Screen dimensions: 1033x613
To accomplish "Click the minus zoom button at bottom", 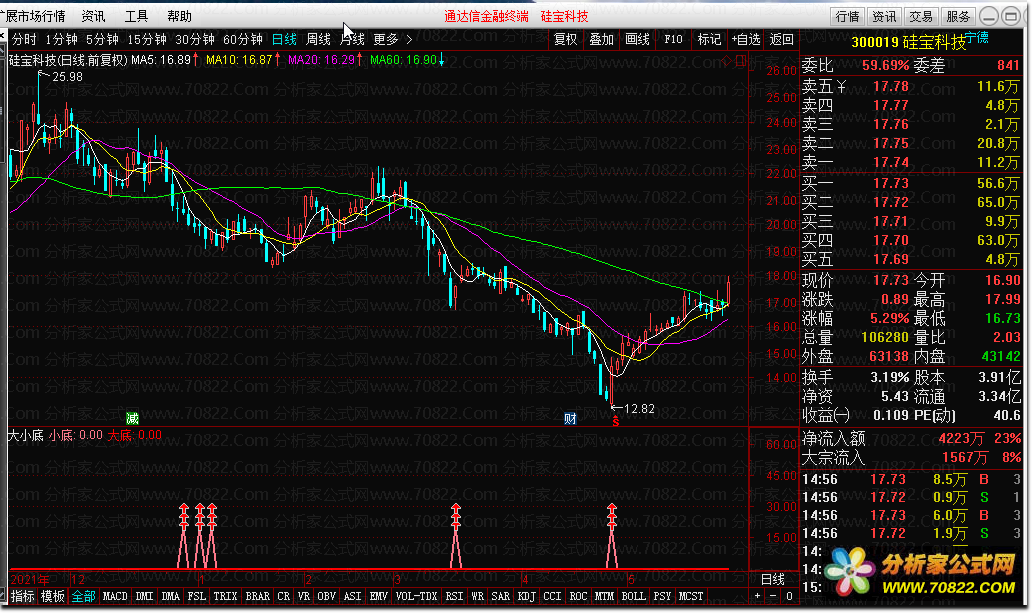I will click(773, 596).
